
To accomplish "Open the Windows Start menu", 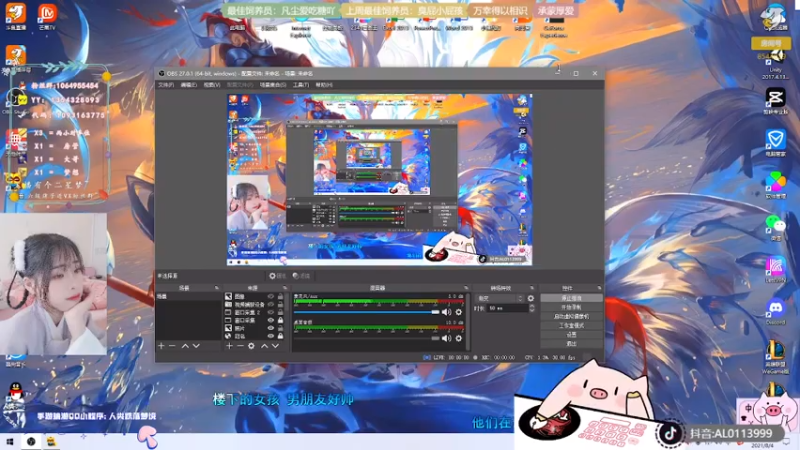I will click(10, 442).
